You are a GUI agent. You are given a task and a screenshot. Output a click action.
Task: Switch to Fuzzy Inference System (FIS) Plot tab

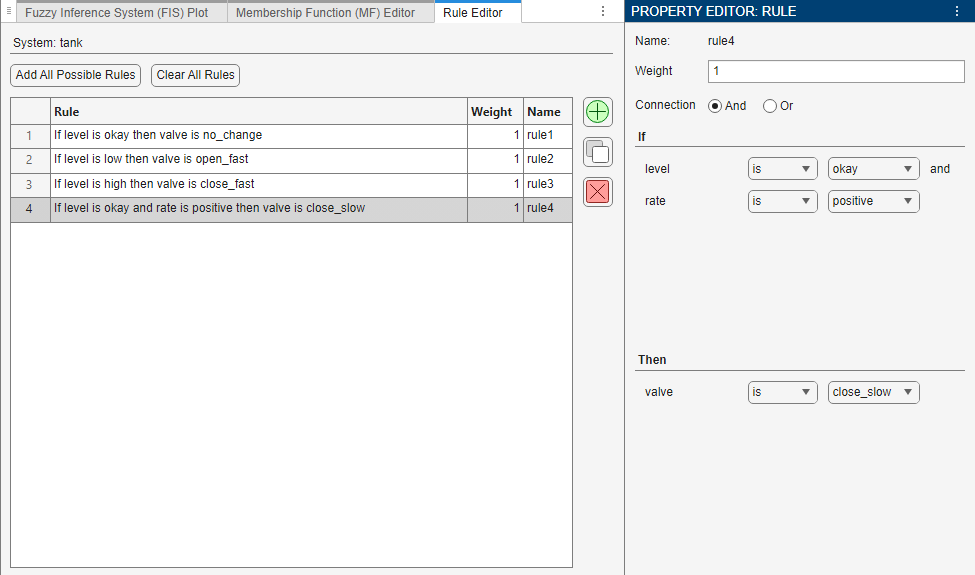point(116,12)
